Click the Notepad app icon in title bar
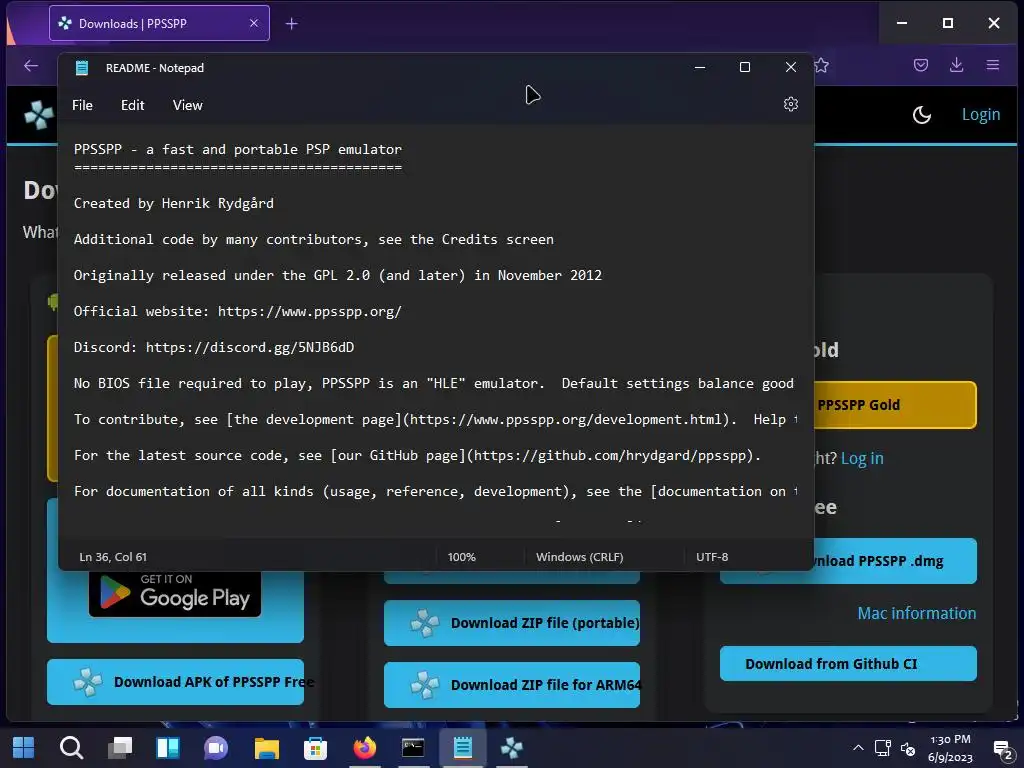 tap(82, 68)
